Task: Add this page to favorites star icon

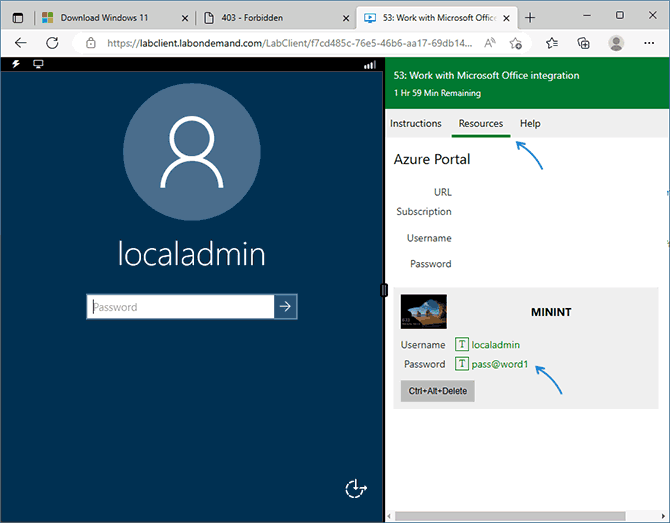Action: [516, 43]
